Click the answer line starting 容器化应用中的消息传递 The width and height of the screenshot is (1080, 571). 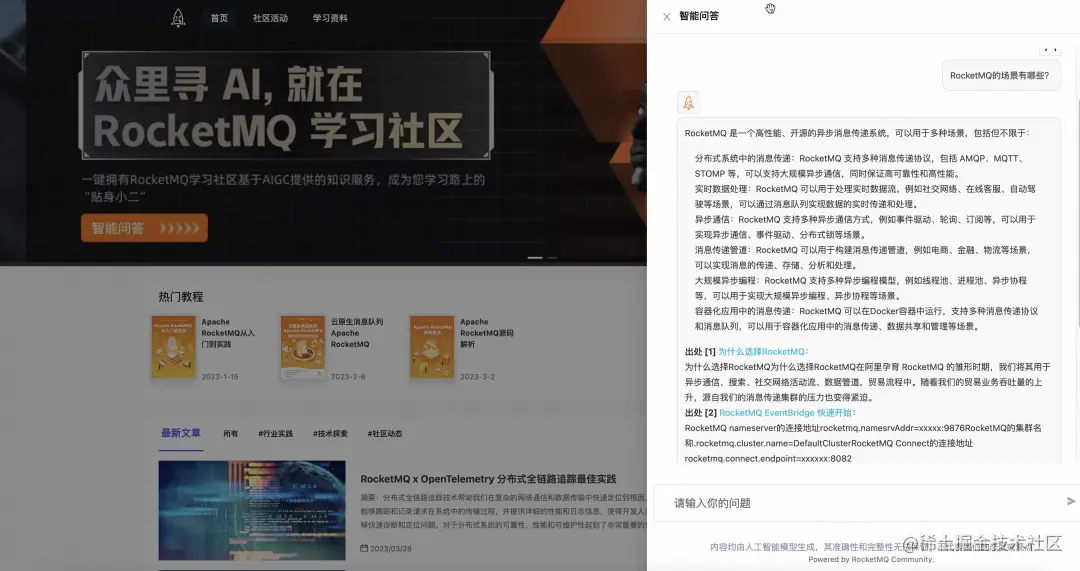[x=866, y=319]
